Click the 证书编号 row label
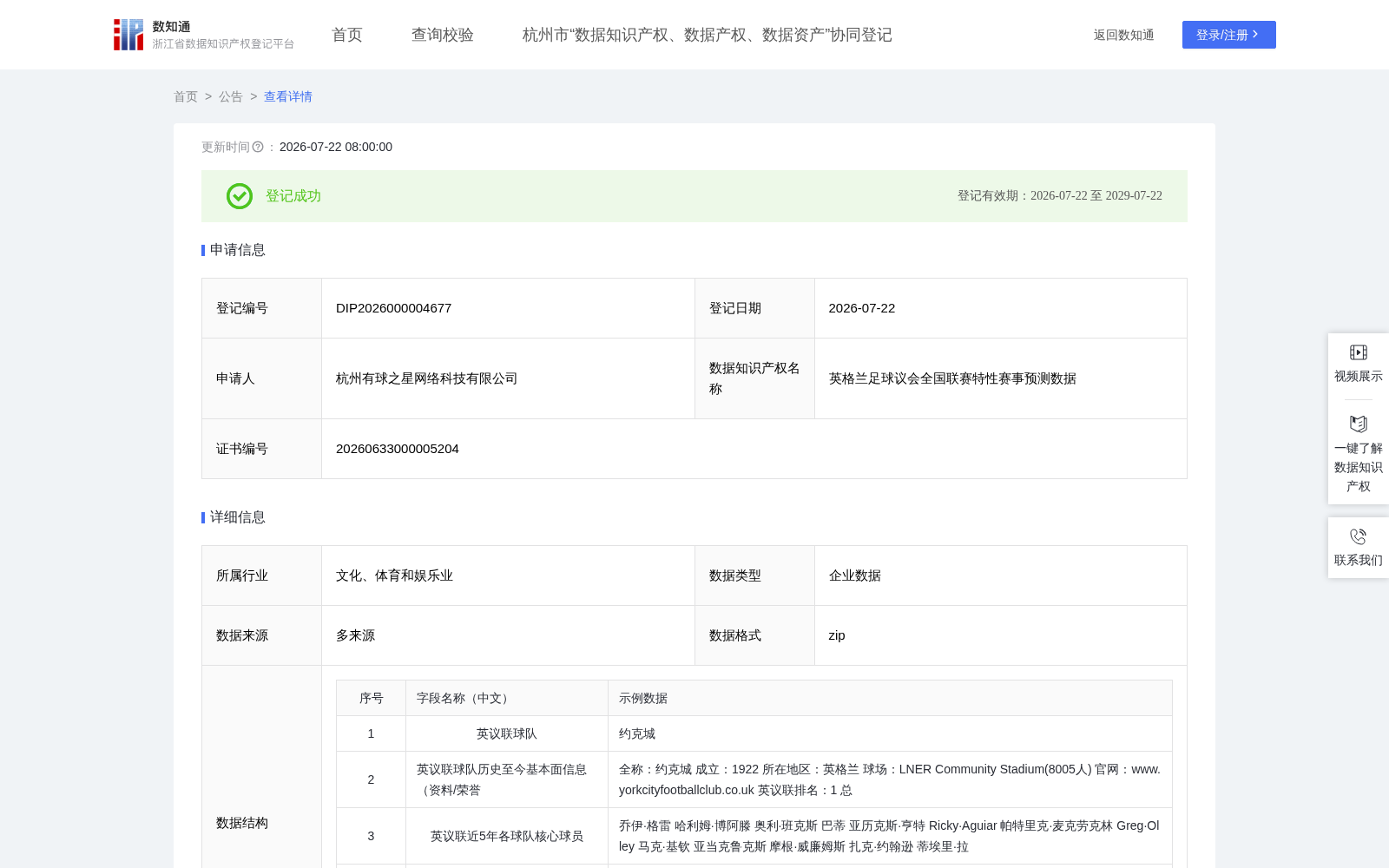The image size is (1389, 868). [x=242, y=449]
